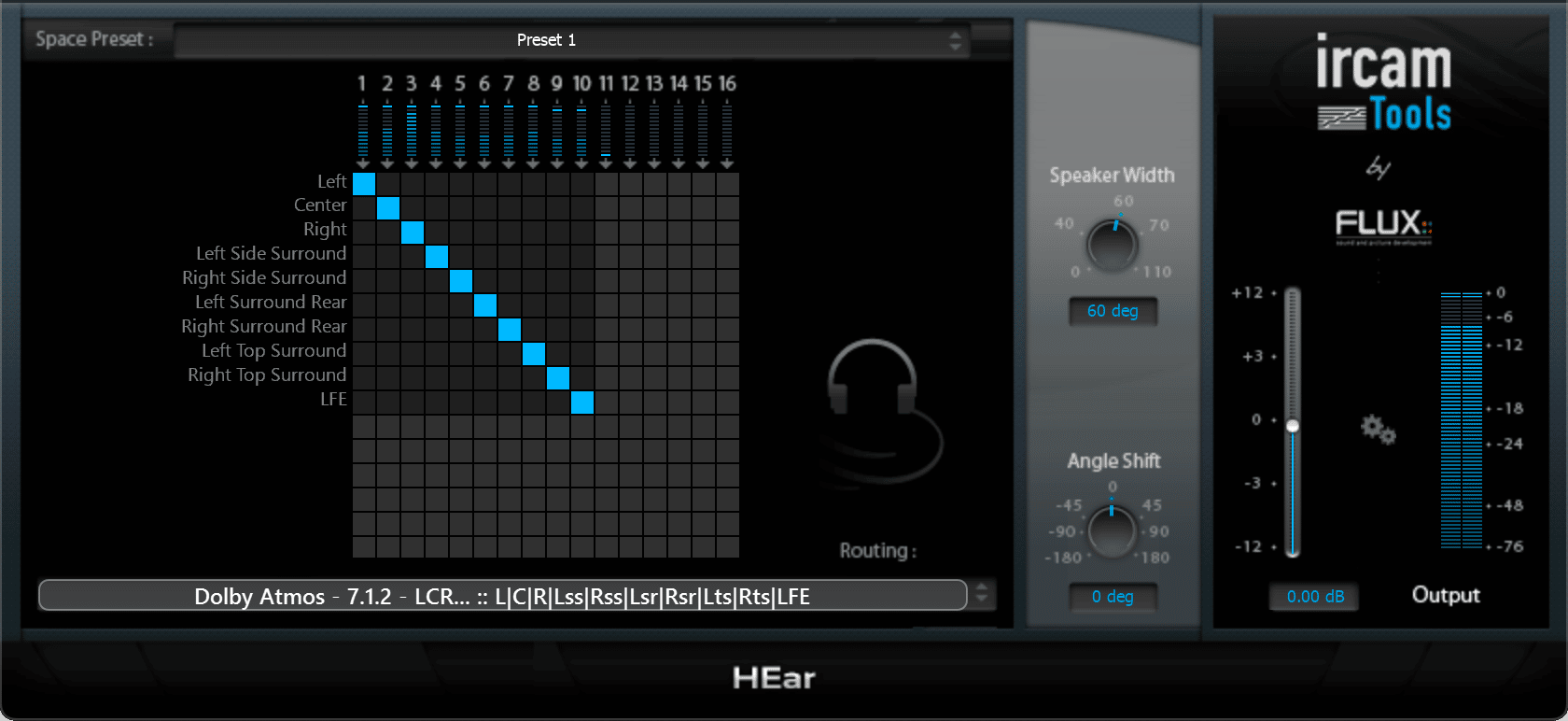The height and width of the screenshot is (721, 1568).
Task: Toggle Right Top Surround channel 9 cell
Action: click(558, 378)
